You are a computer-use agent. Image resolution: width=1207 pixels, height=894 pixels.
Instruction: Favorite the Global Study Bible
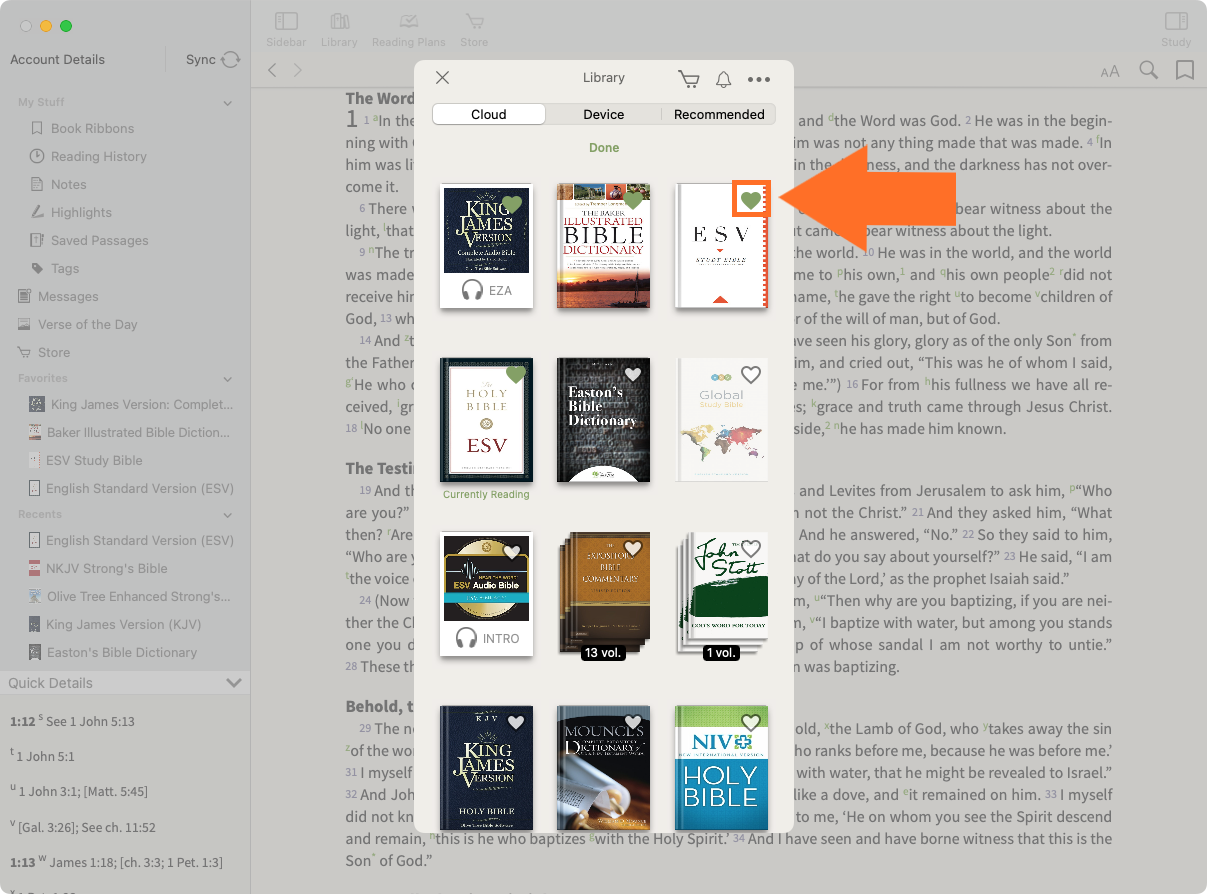[x=751, y=375]
